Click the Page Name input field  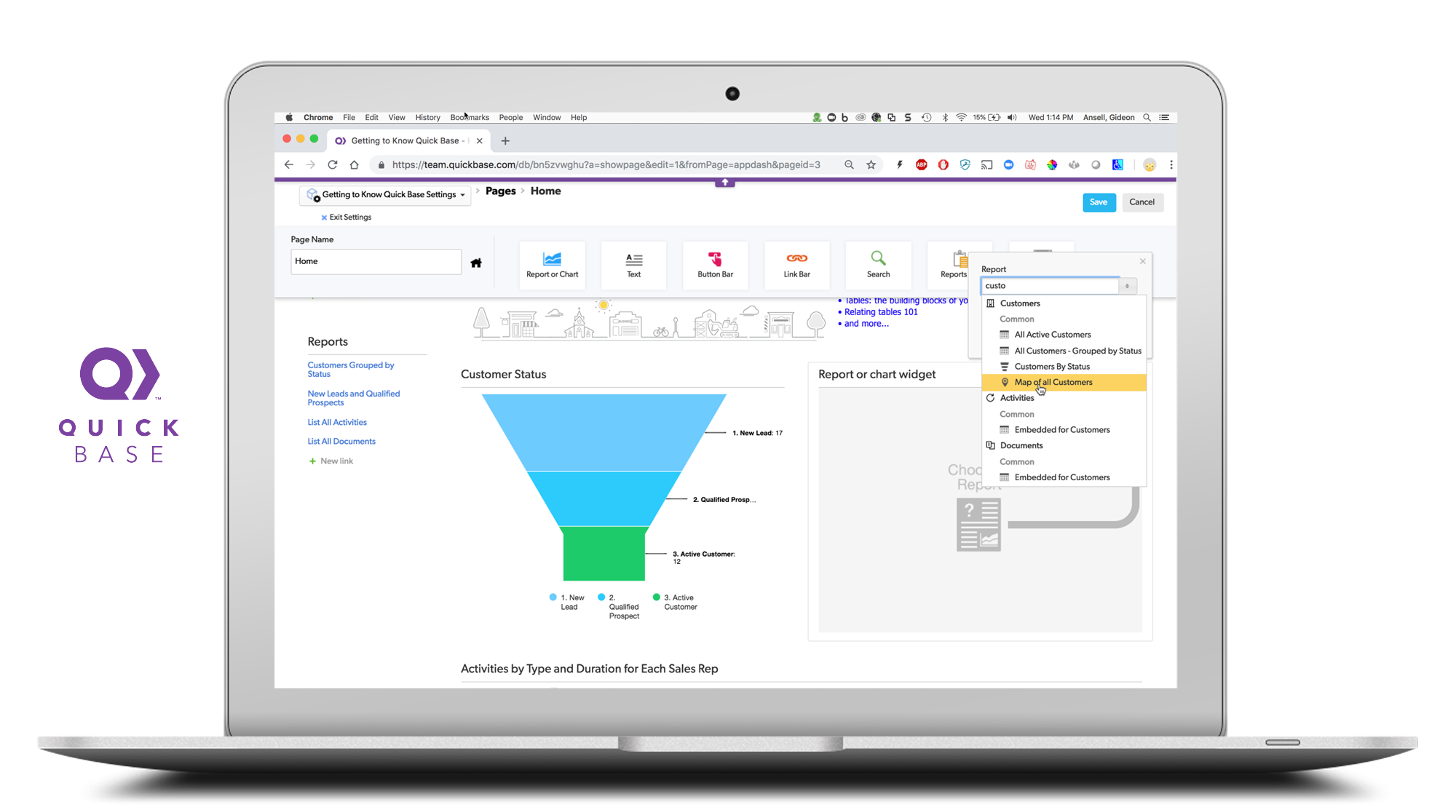376,261
